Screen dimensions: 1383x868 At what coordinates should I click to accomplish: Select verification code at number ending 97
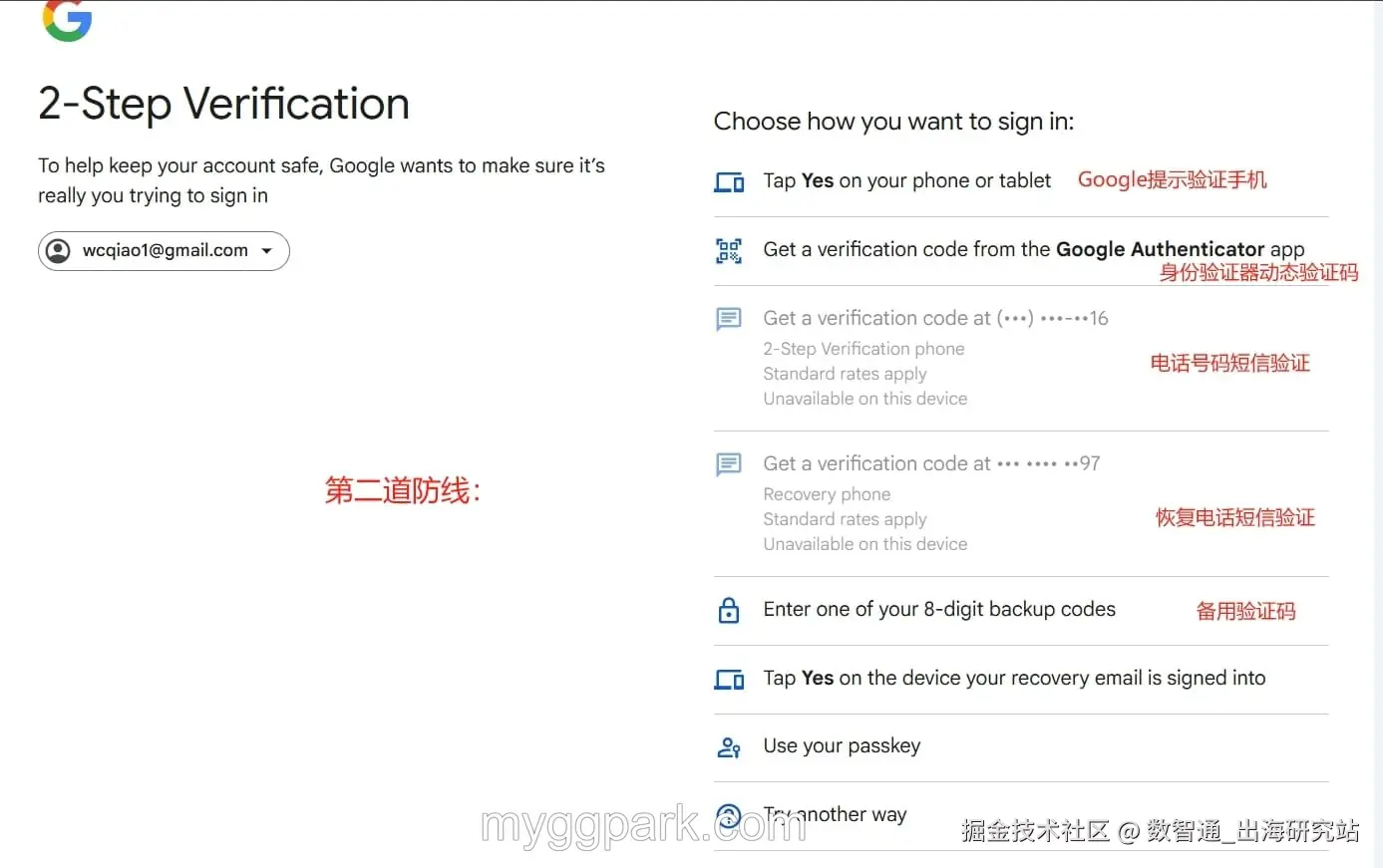click(1021, 503)
